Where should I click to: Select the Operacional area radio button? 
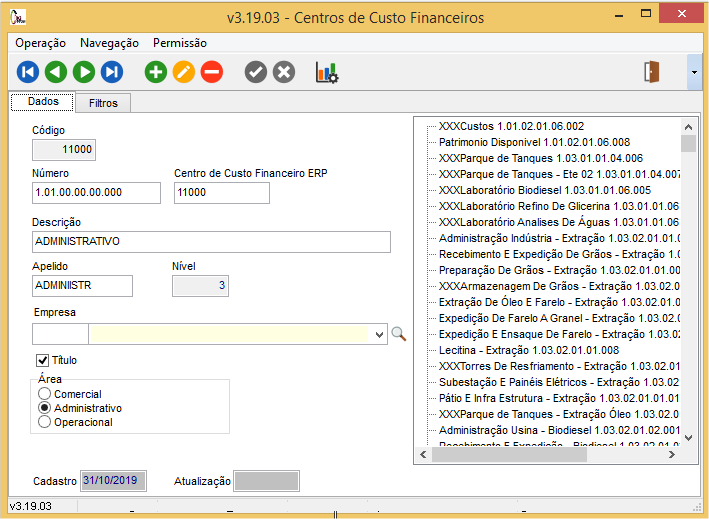(44, 422)
